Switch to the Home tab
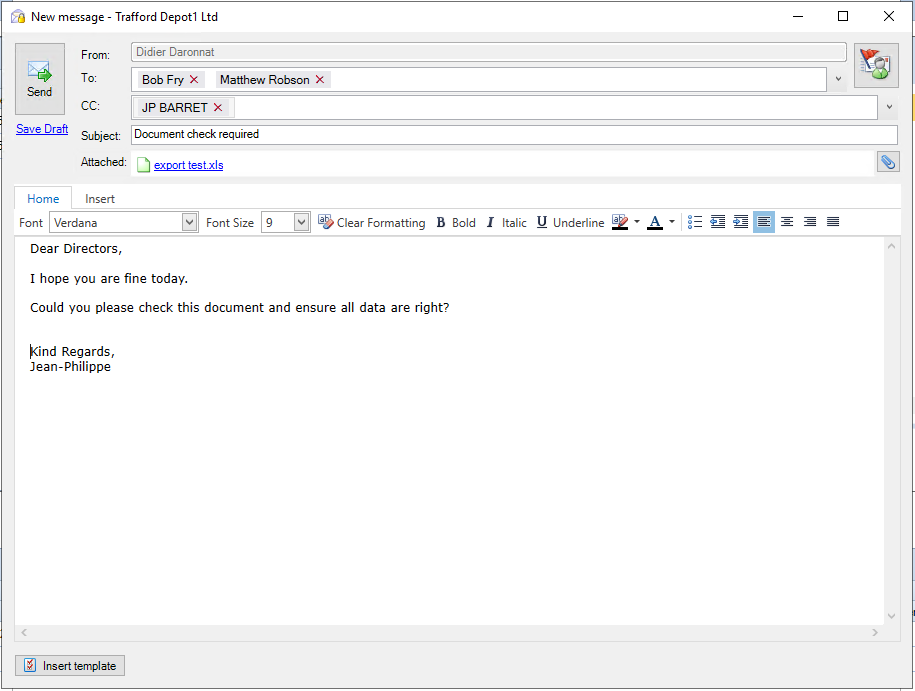915x691 pixels. coord(43,198)
